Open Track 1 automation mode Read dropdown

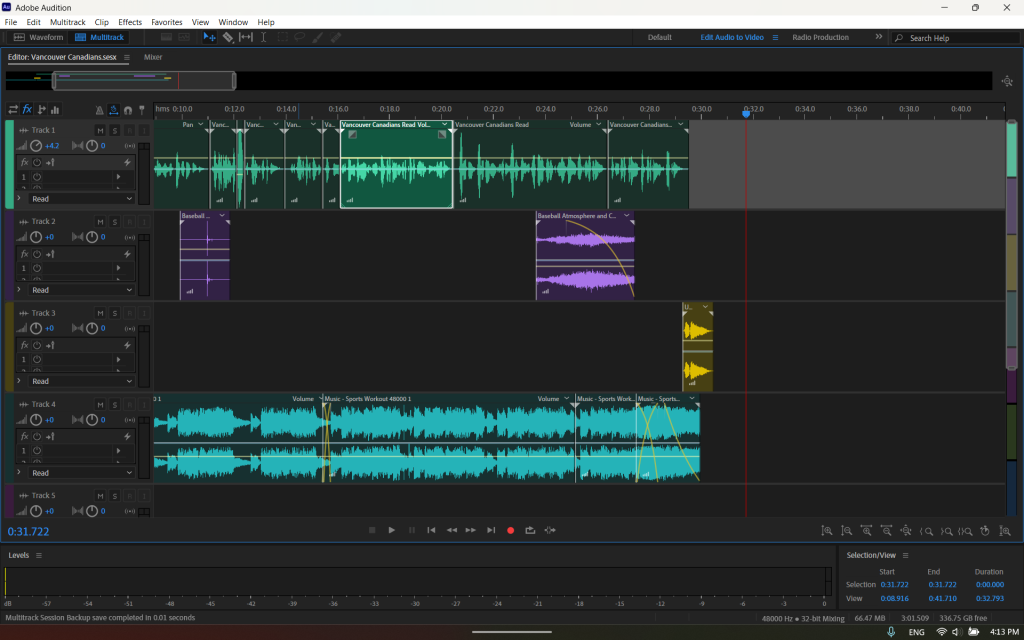[x=80, y=199]
